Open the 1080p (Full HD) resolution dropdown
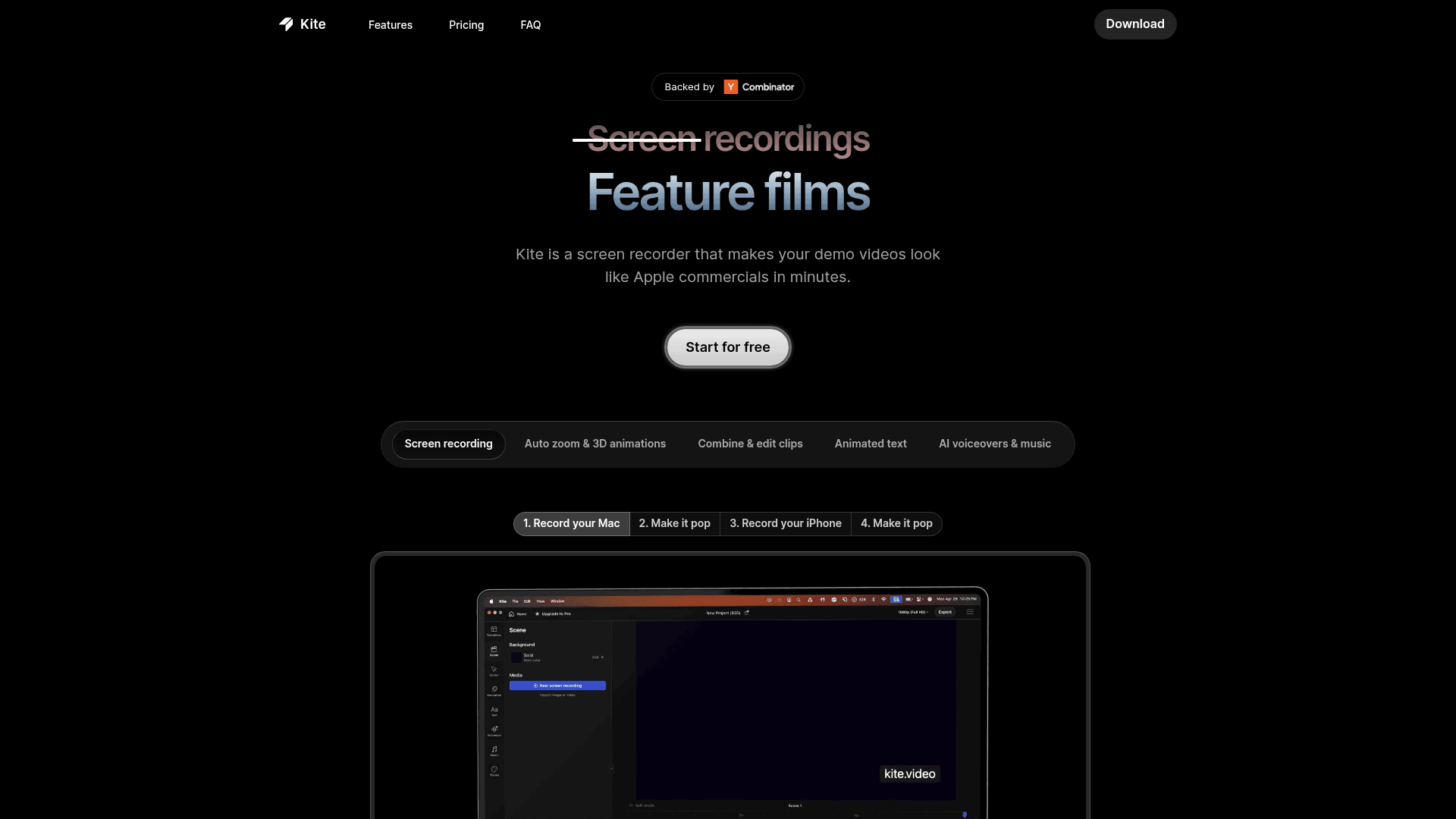This screenshot has width=1456, height=819. point(913,612)
